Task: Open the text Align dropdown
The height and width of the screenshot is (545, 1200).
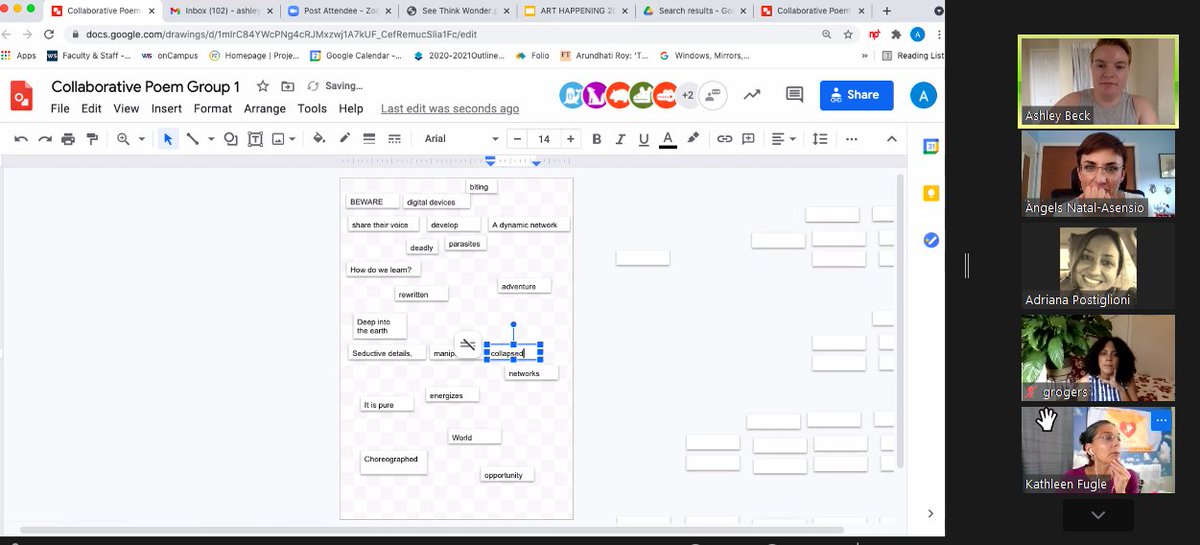Action: coord(784,139)
